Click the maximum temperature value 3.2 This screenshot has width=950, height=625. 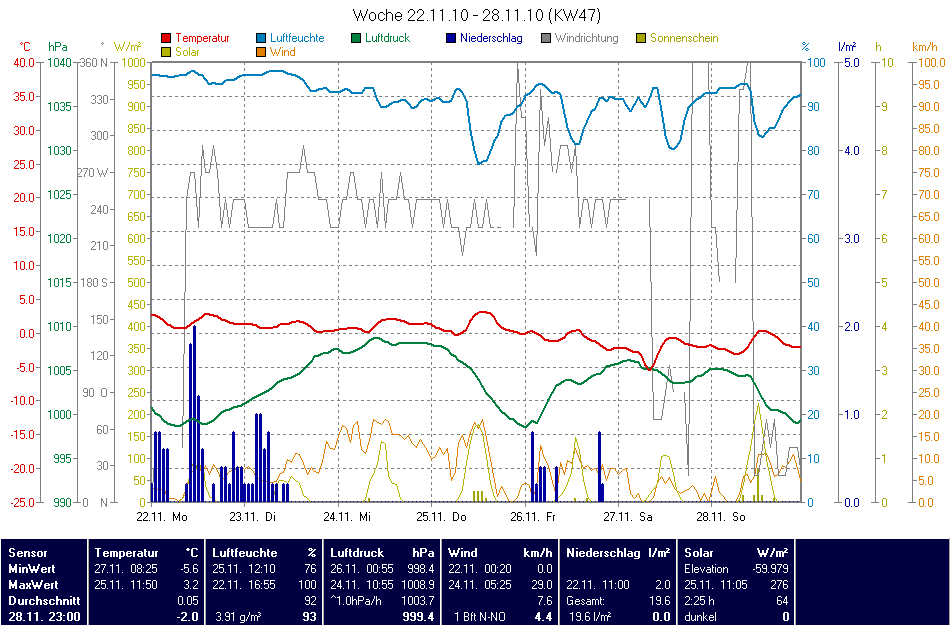pos(191,585)
